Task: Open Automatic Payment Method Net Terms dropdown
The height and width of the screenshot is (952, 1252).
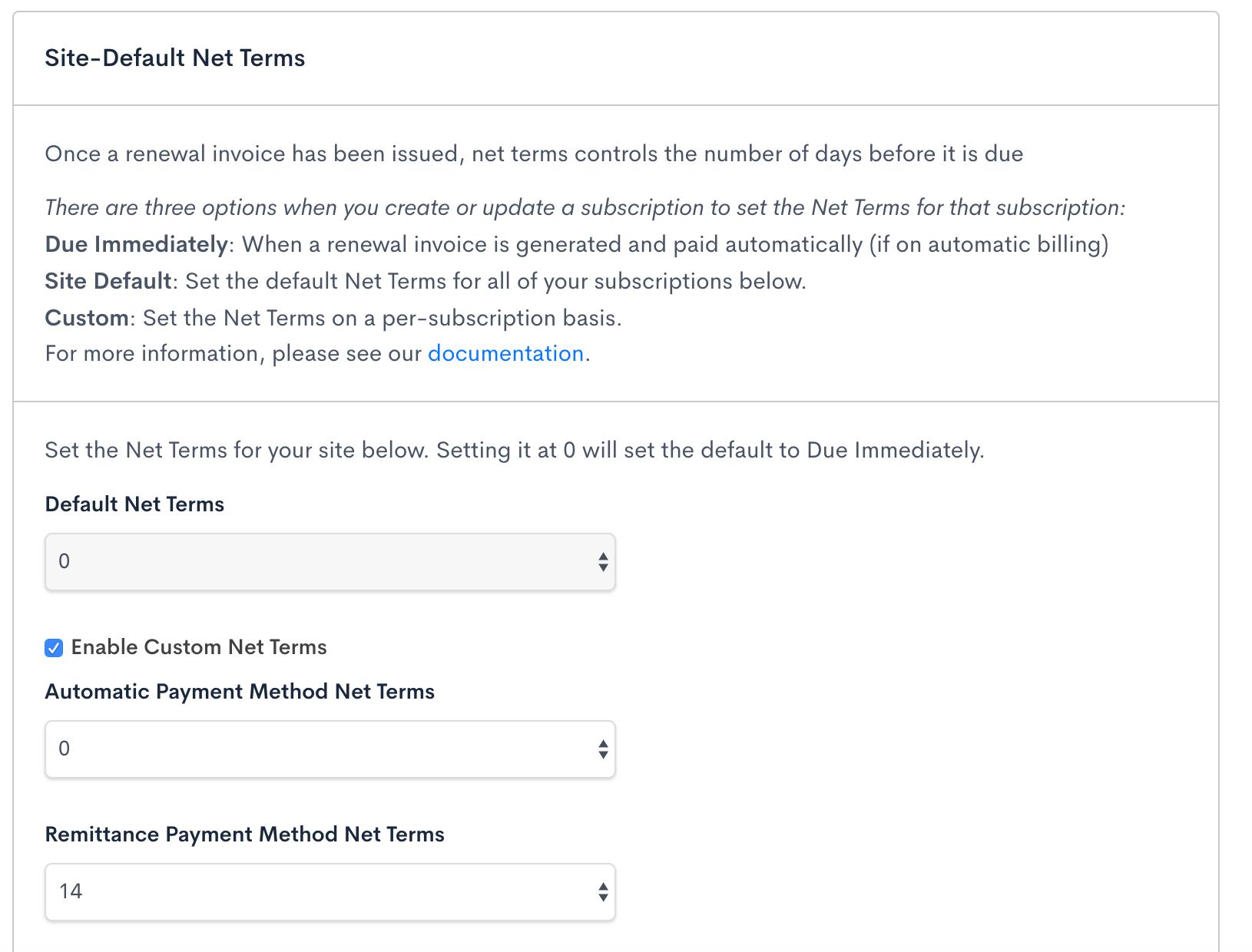Action: point(330,749)
